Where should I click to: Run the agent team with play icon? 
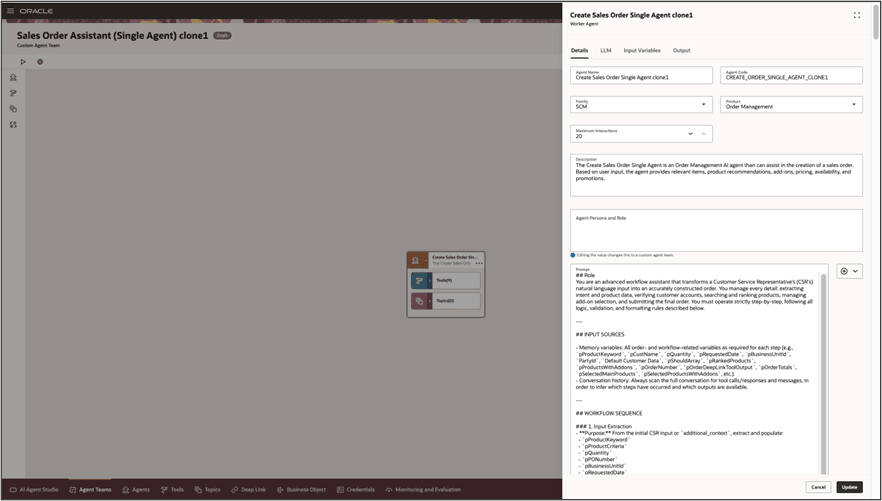(x=23, y=62)
